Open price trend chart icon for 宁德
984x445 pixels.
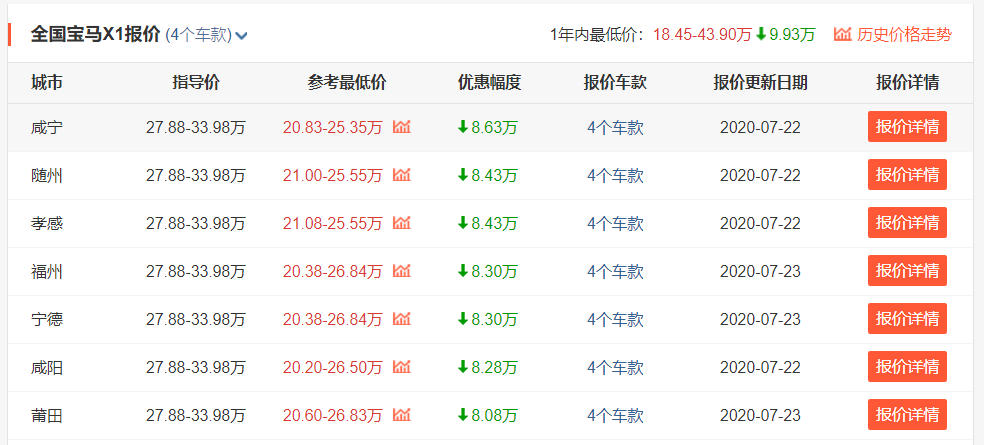click(x=402, y=319)
